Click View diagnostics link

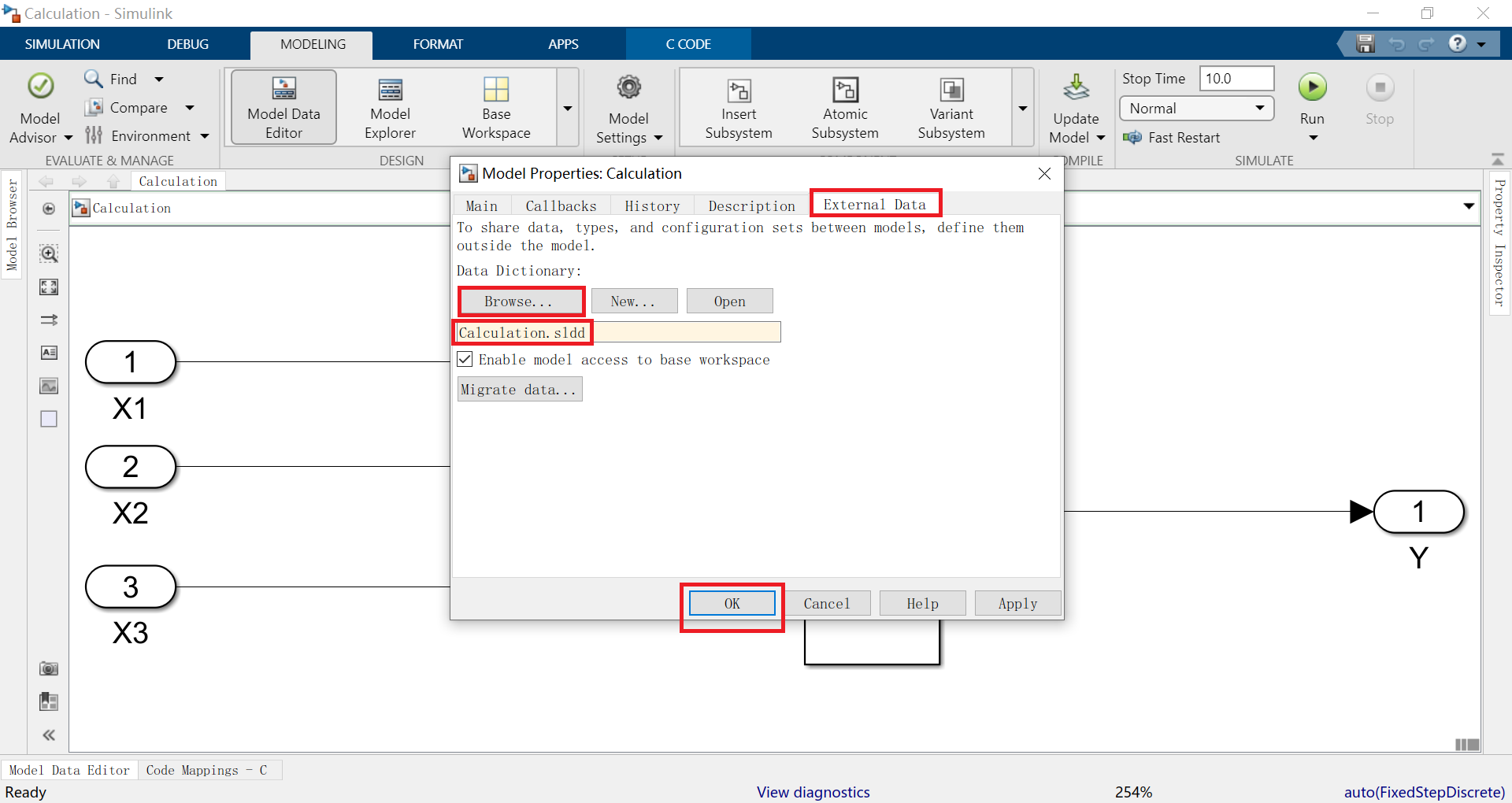click(813, 792)
